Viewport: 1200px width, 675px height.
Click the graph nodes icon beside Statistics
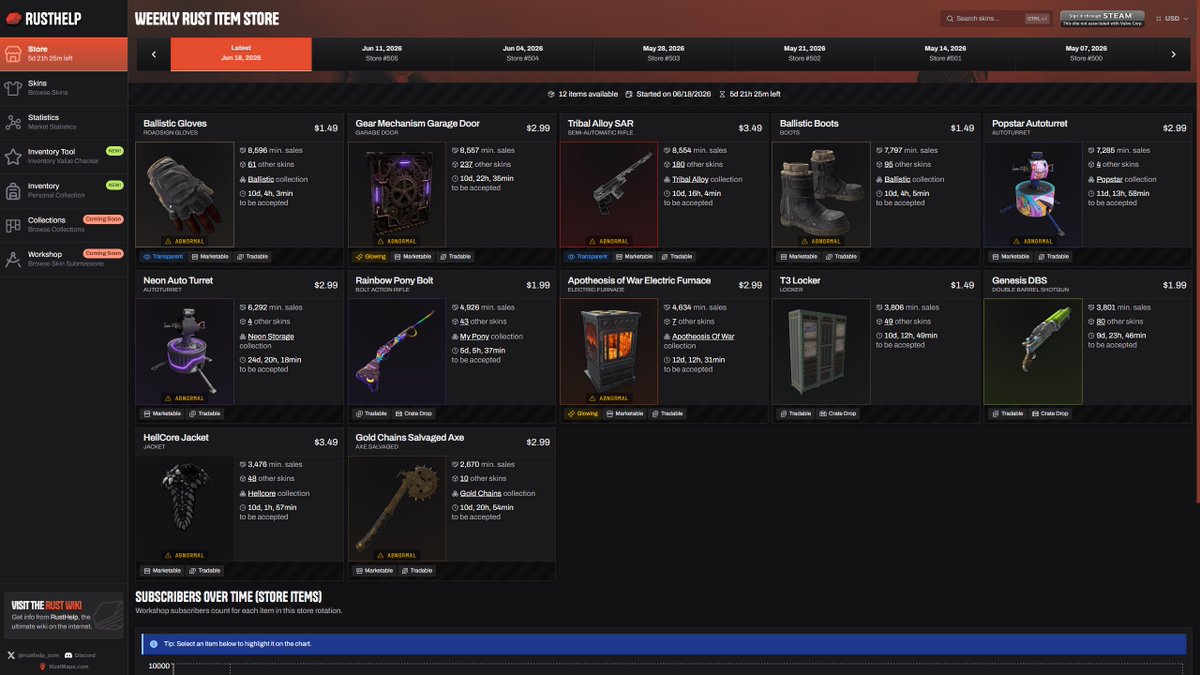[13, 122]
